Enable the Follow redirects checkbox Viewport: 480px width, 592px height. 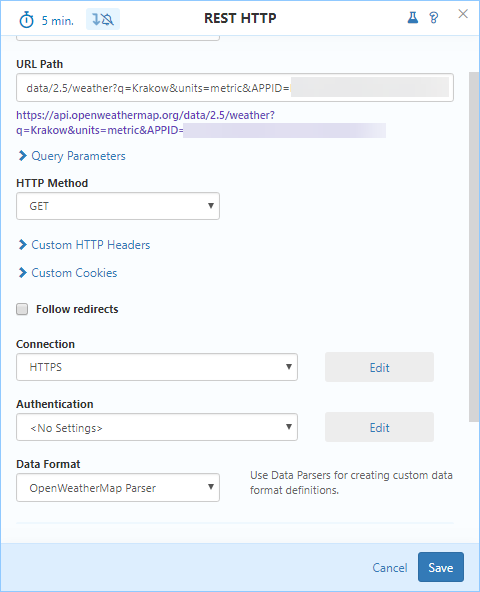coord(22,309)
